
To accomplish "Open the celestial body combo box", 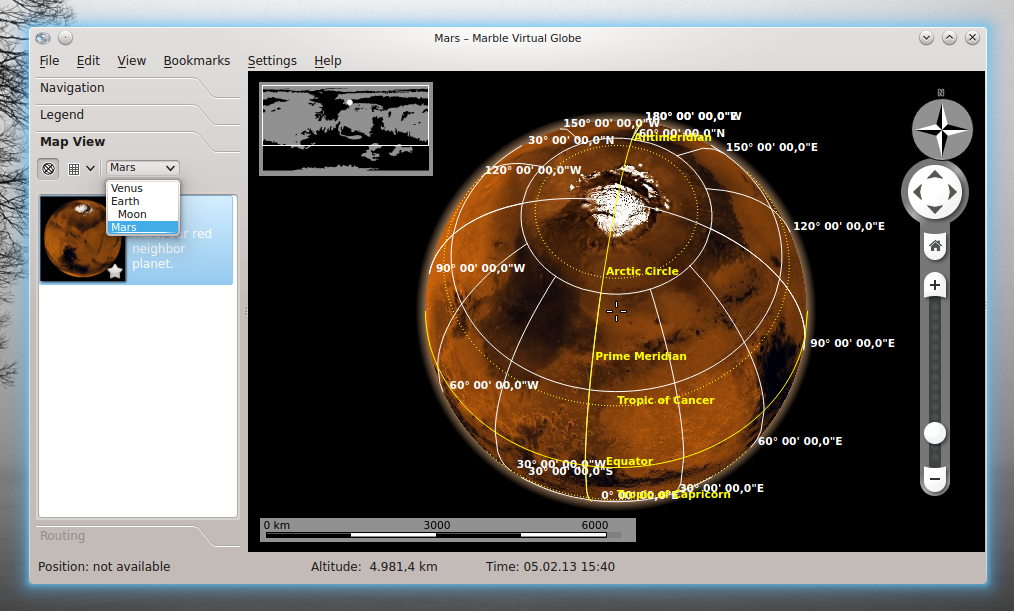I will 143,168.
